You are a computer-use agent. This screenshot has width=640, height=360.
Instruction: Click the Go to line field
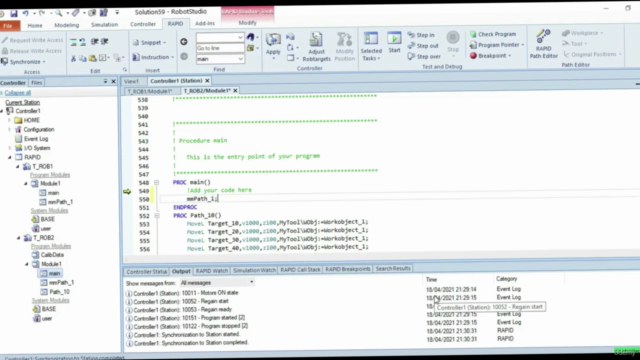(x=220, y=48)
